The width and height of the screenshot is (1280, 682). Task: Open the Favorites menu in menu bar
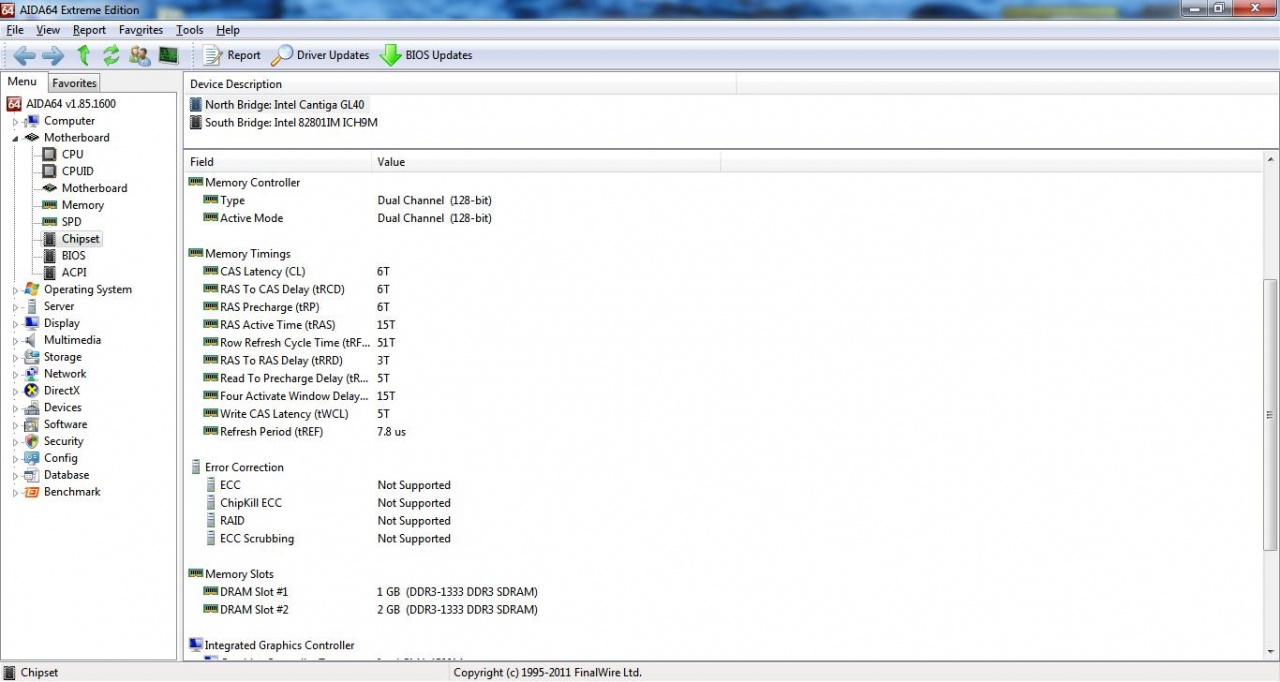click(141, 30)
